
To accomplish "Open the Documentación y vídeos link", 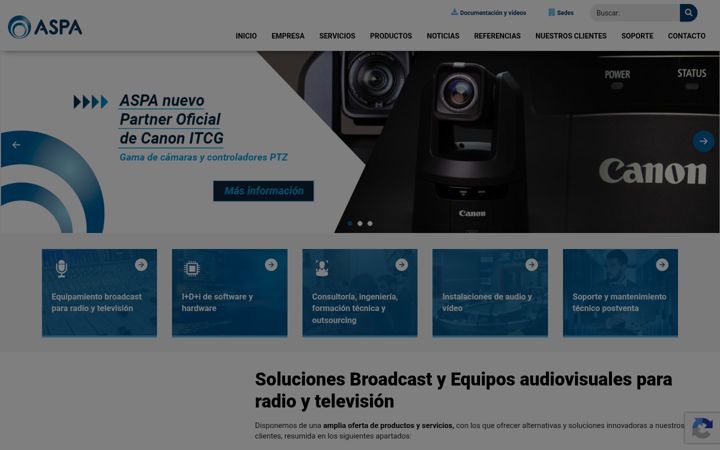I will pos(493,13).
